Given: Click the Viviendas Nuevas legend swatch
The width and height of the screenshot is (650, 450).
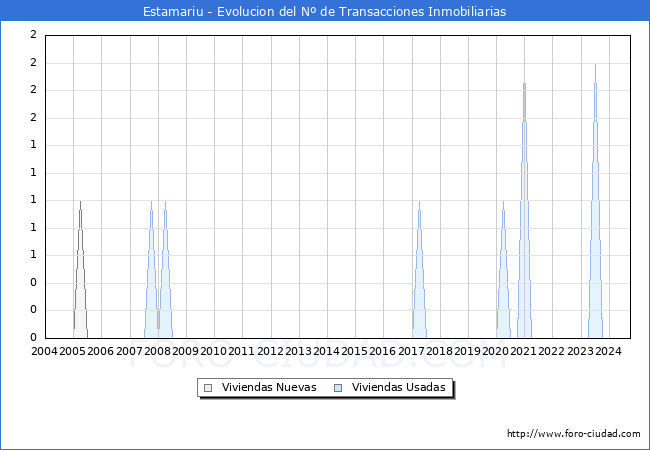Looking at the screenshot, I should coord(208,388).
